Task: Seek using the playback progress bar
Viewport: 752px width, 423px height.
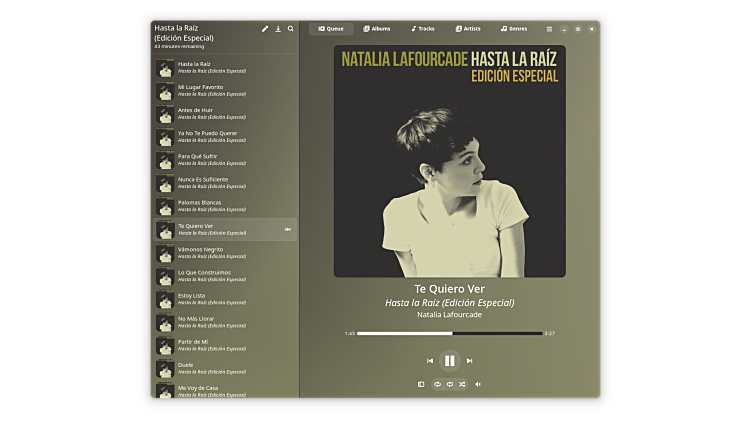Action: click(x=449, y=333)
